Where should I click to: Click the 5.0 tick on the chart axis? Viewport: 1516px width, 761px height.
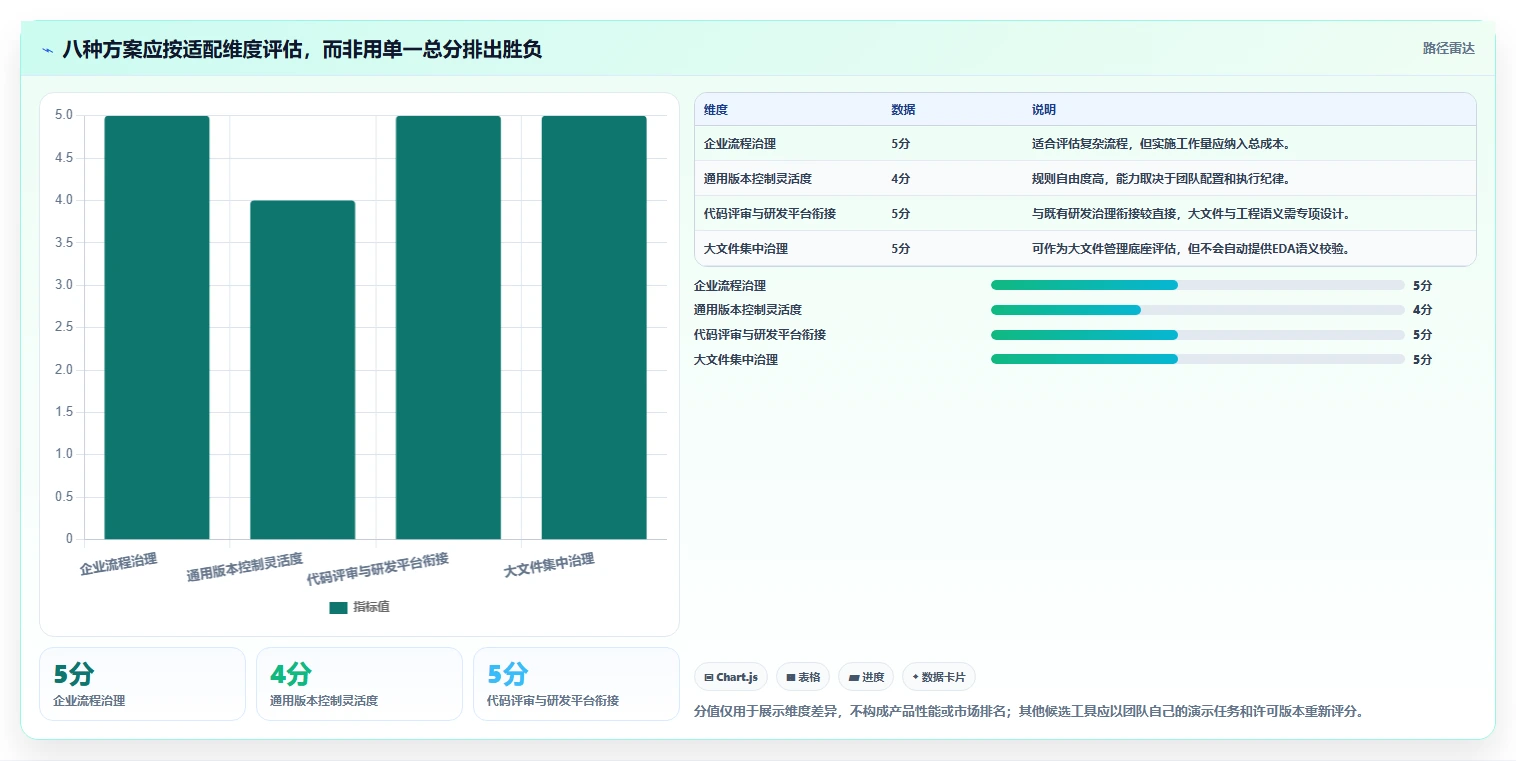[64, 115]
